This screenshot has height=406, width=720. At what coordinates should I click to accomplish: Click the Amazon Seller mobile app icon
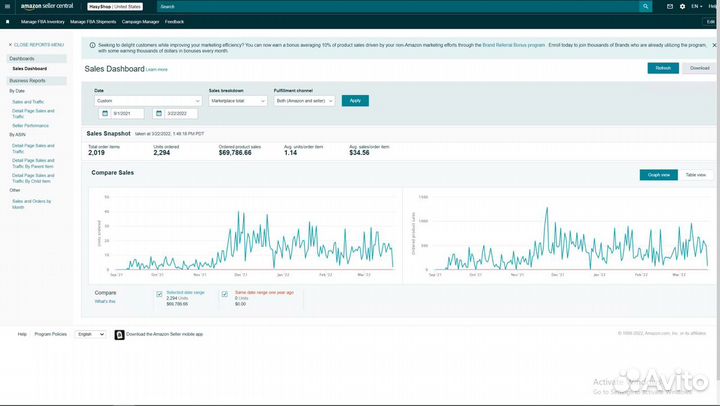pyautogui.click(x=119, y=335)
